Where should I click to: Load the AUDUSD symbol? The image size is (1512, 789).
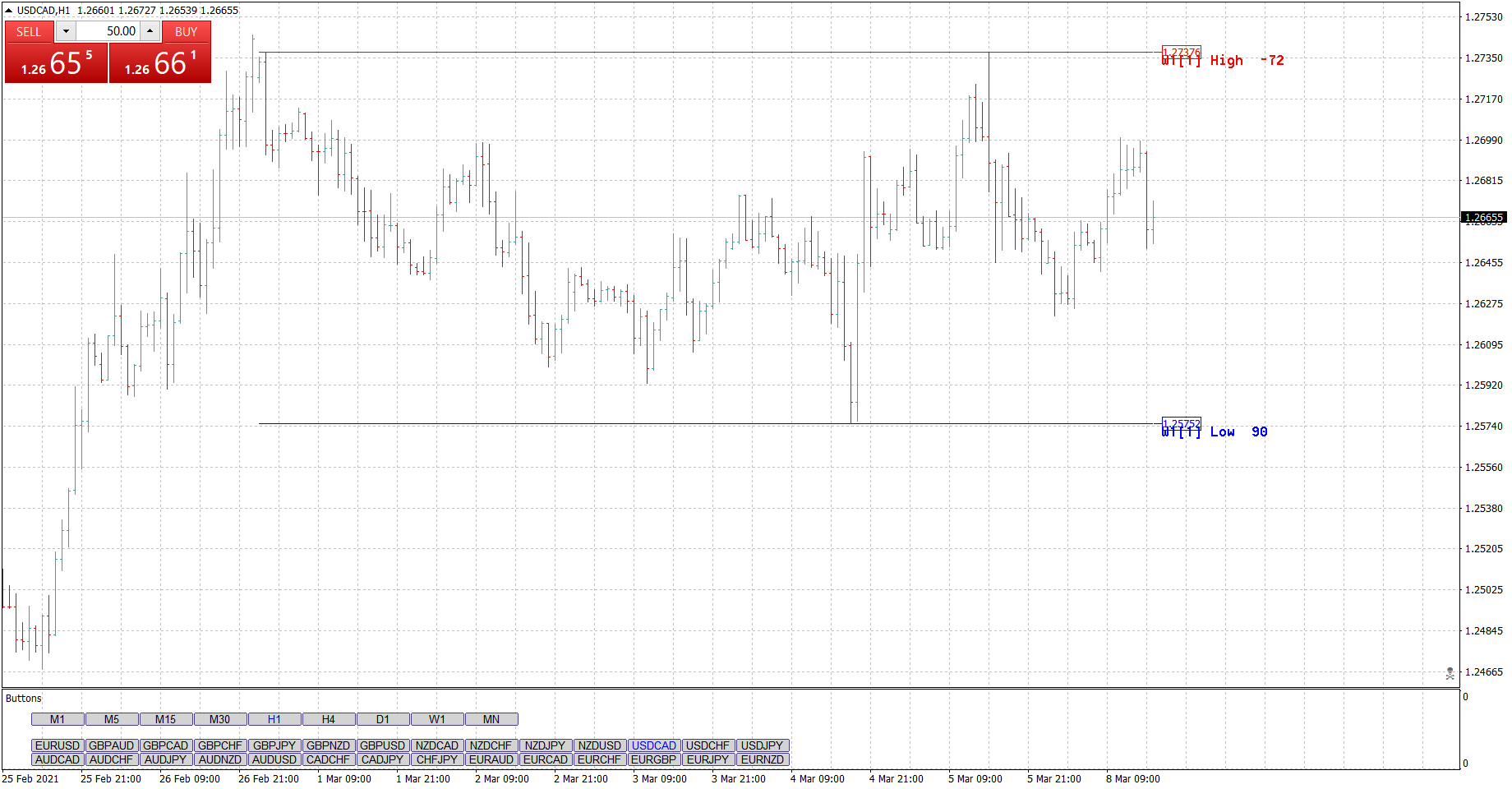(x=274, y=759)
